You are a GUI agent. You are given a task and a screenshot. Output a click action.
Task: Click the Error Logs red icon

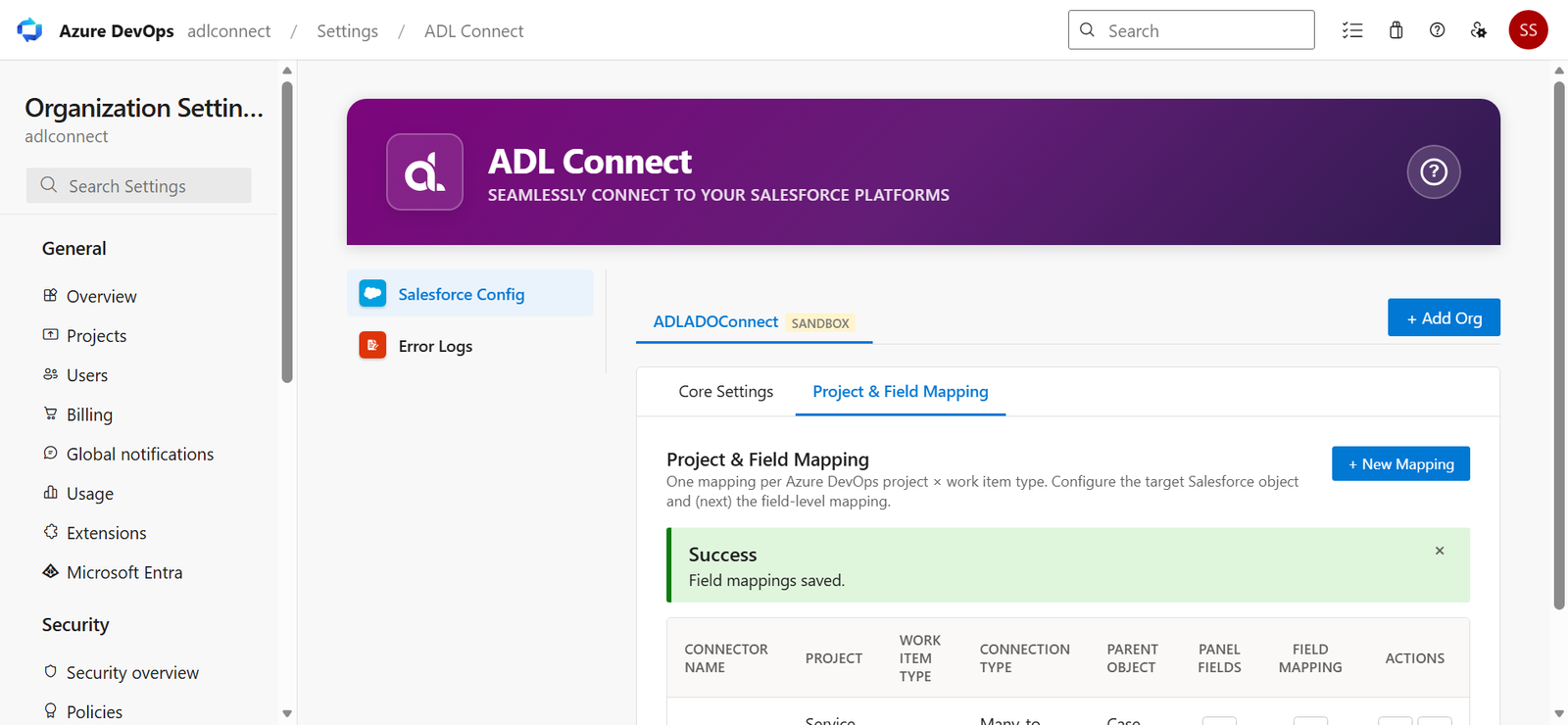[x=372, y=345]
